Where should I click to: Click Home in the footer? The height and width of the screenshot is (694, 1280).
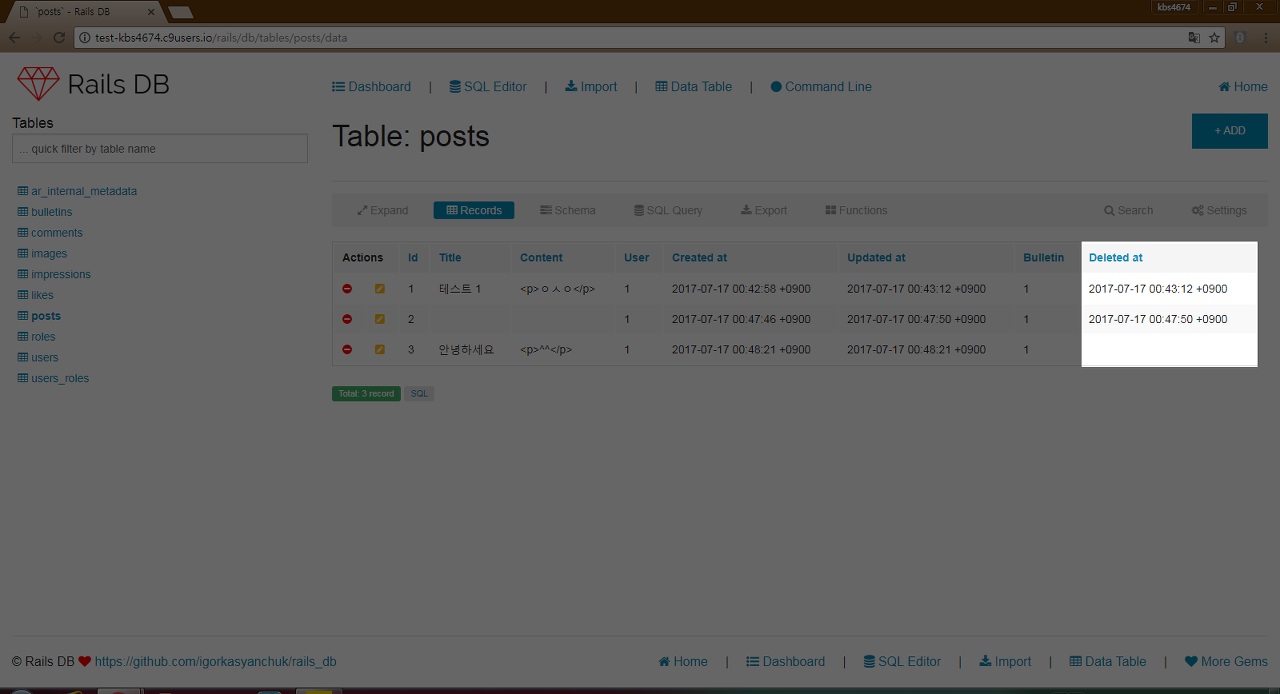[683, 662]
